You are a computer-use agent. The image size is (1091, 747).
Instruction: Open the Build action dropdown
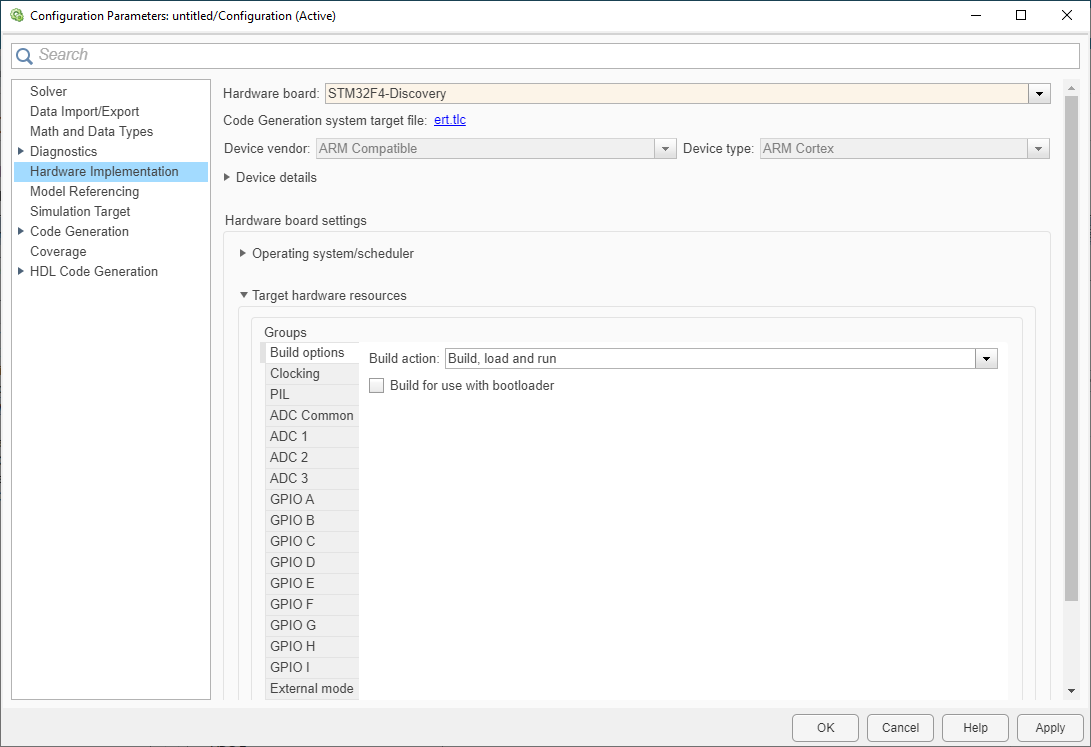pyautogui.click(x=987, y=359)
